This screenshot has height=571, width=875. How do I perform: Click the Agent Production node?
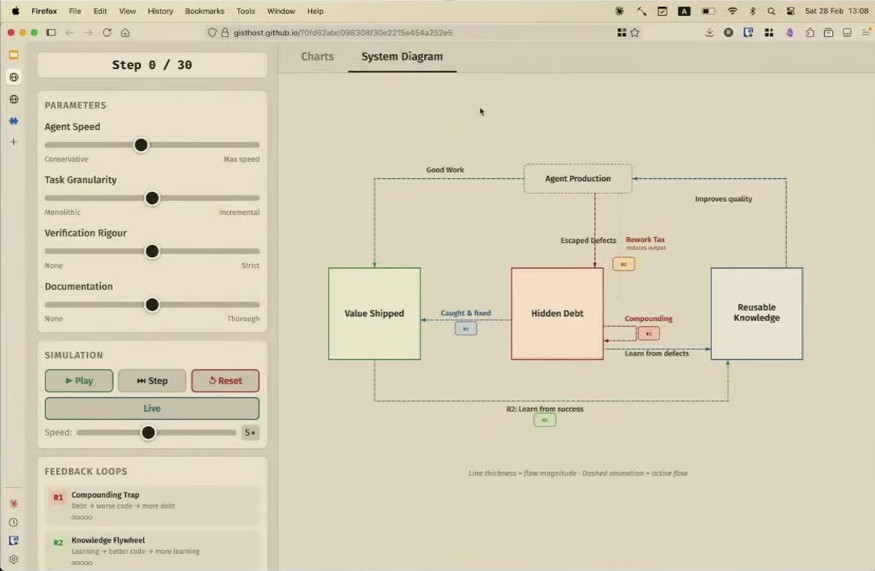[578, 179]
